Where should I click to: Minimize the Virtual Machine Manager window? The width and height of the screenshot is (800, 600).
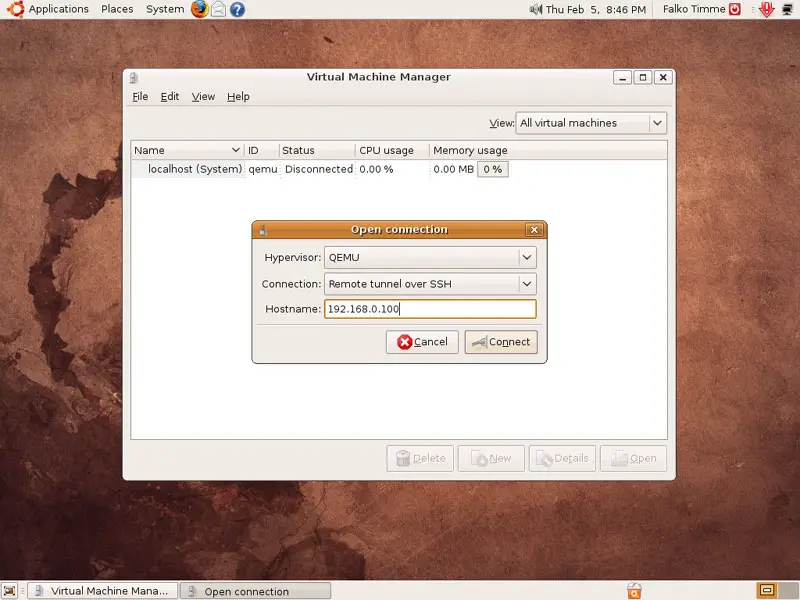(x=622, y=78)
